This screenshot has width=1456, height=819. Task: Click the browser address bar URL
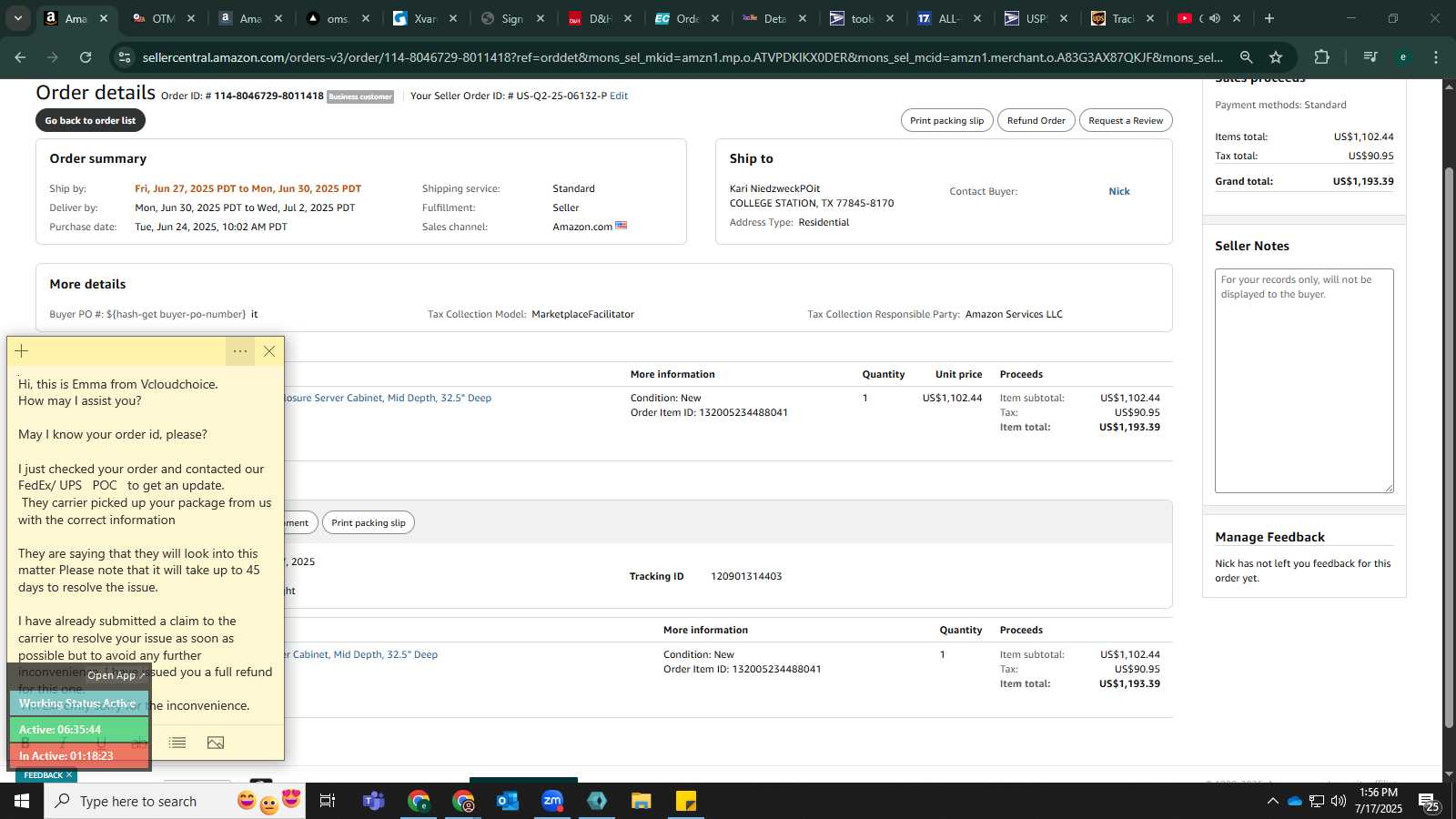[x=682, y=57]
